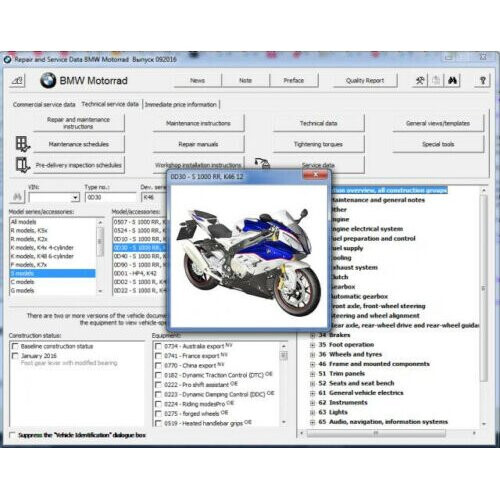Click the model series list scrollbar thumb
This screenshot has height=500, width=500.
coord(100,241)
